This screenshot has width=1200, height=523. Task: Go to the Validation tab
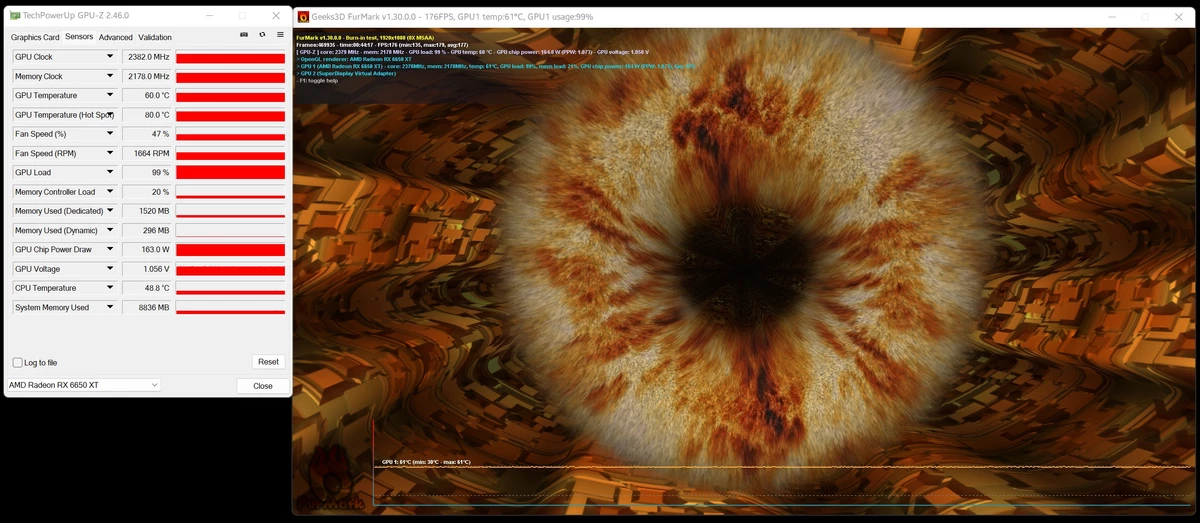click(x=155, y=37)
